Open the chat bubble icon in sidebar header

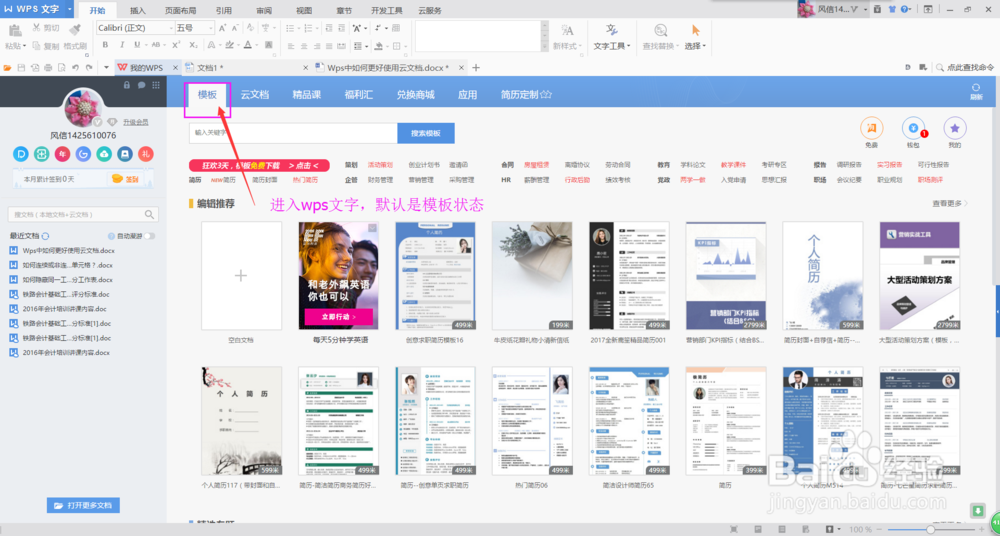point(141,85)
